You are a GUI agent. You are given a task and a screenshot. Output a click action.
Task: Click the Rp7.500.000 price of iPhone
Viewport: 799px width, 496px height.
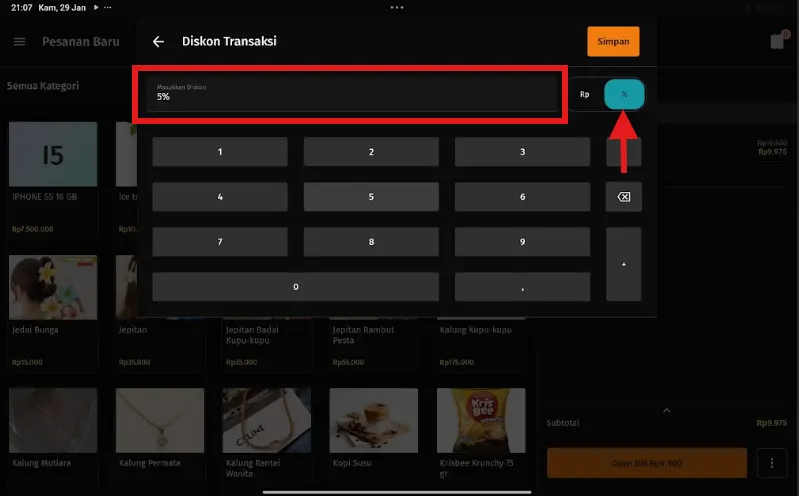[33, 229]
